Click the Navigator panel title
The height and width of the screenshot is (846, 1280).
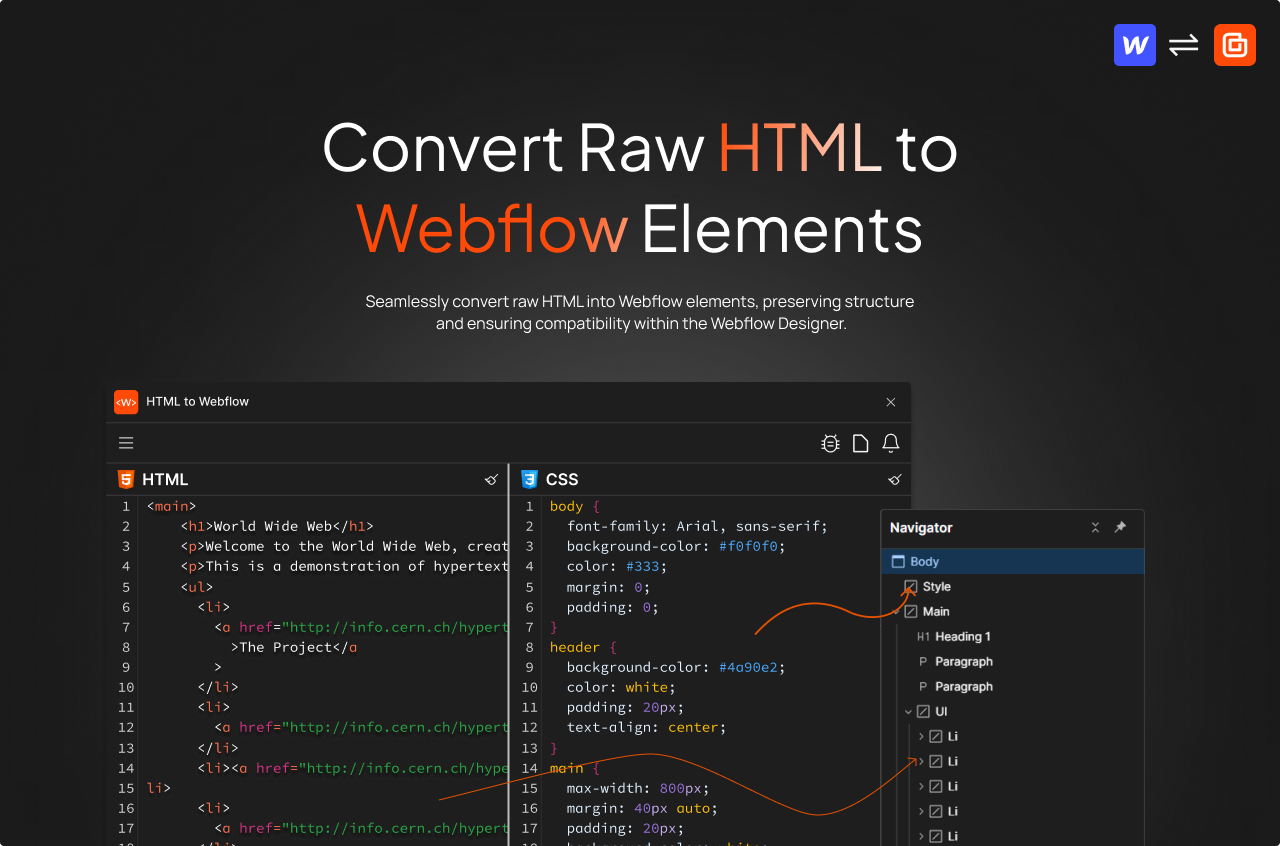pos(921,528)
